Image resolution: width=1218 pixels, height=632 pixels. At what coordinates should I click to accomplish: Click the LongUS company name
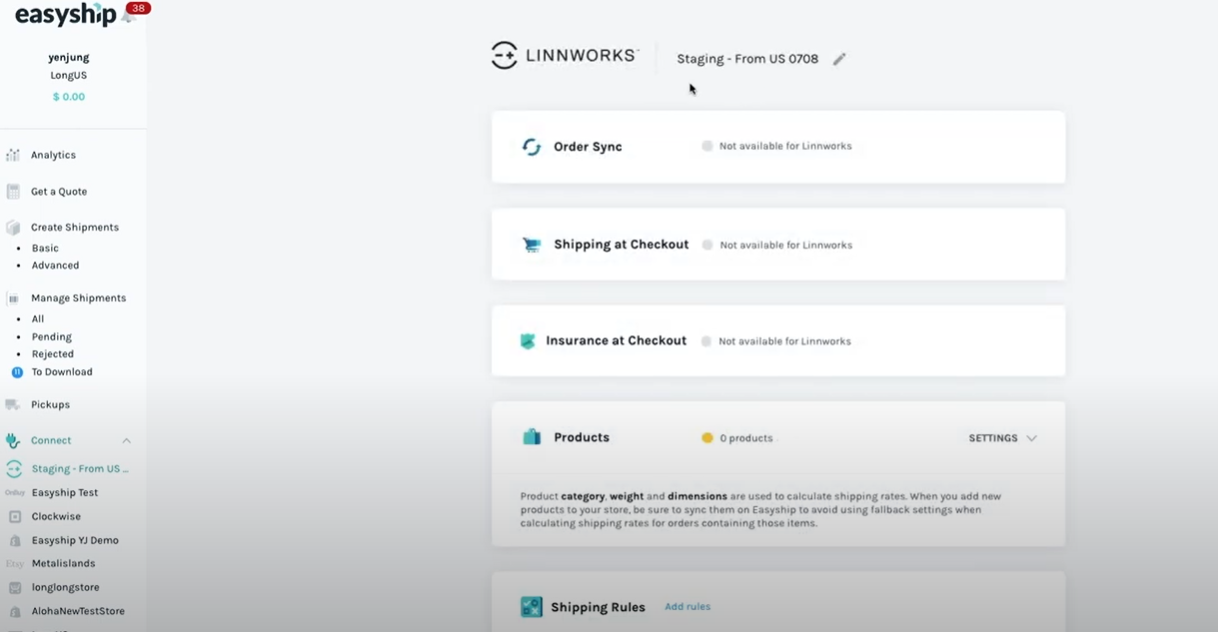(x=69, y=75)
